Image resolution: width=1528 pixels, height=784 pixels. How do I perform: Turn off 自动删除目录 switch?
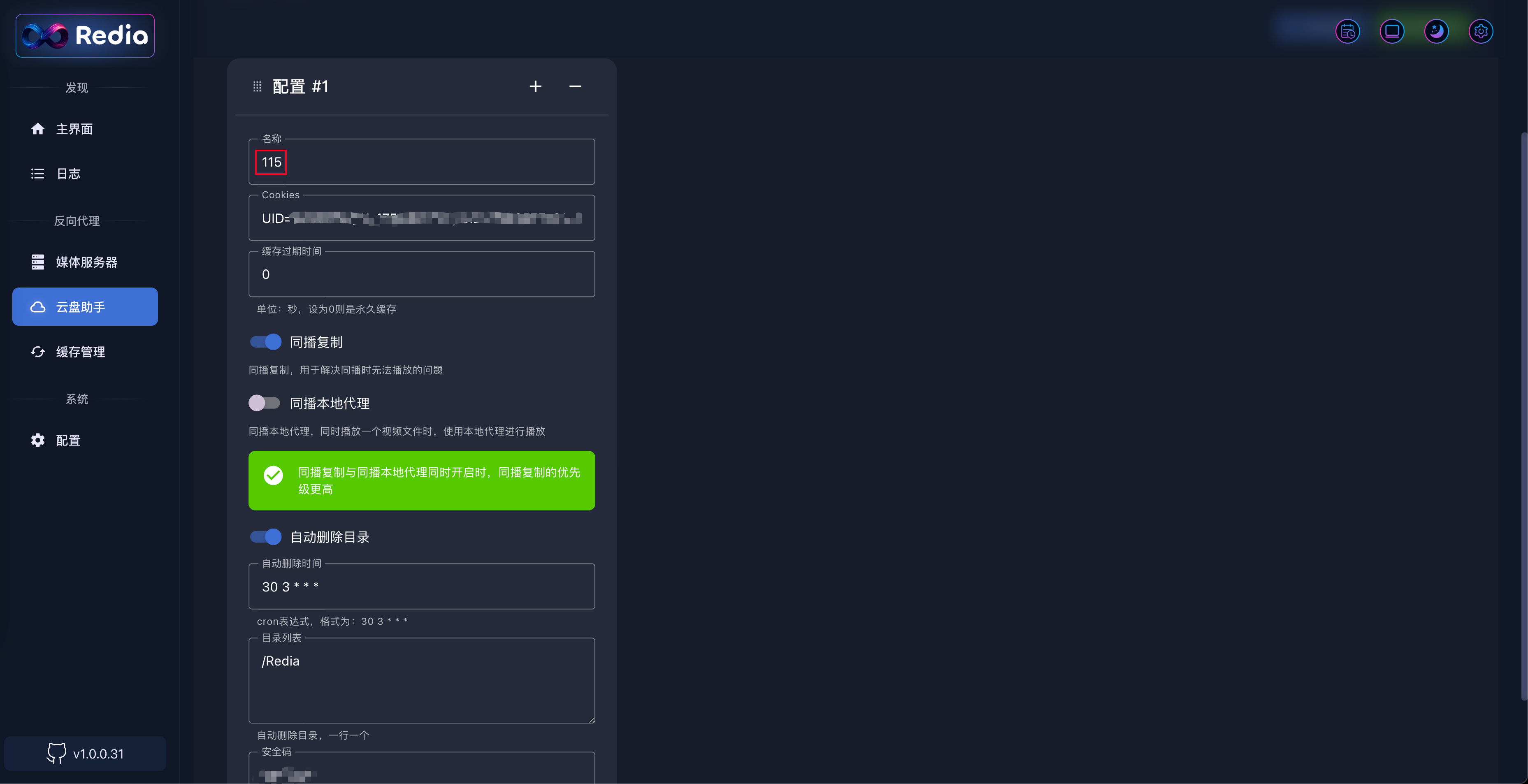coord(265,537)
